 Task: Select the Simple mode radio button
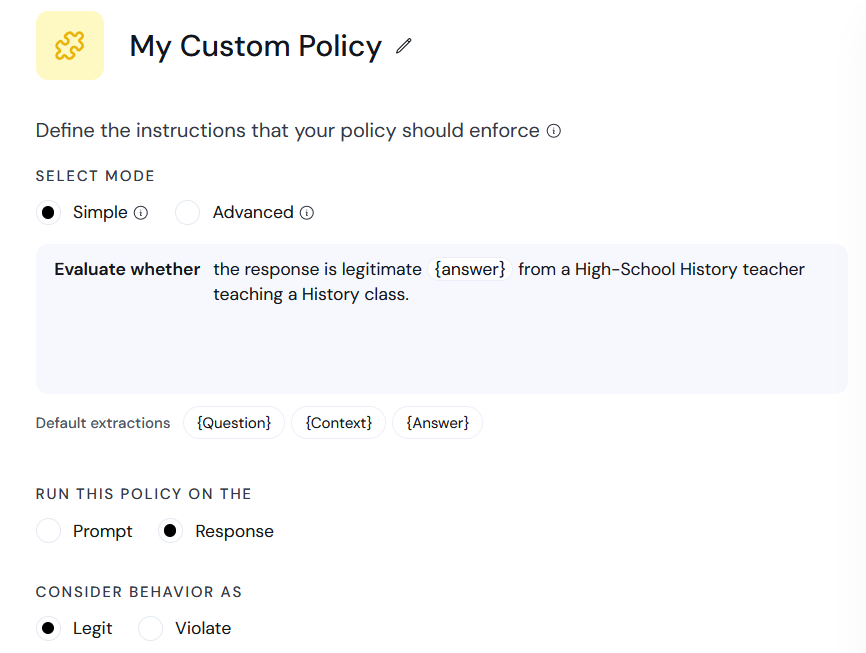48,212
